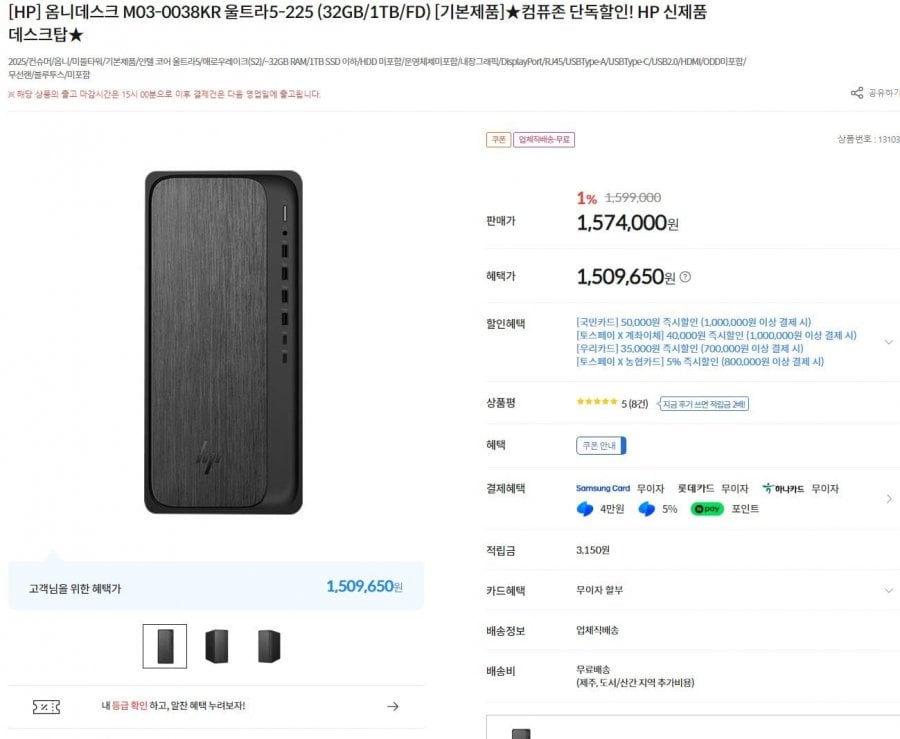Click the Samsung Card logo

[x=603, y=489]
